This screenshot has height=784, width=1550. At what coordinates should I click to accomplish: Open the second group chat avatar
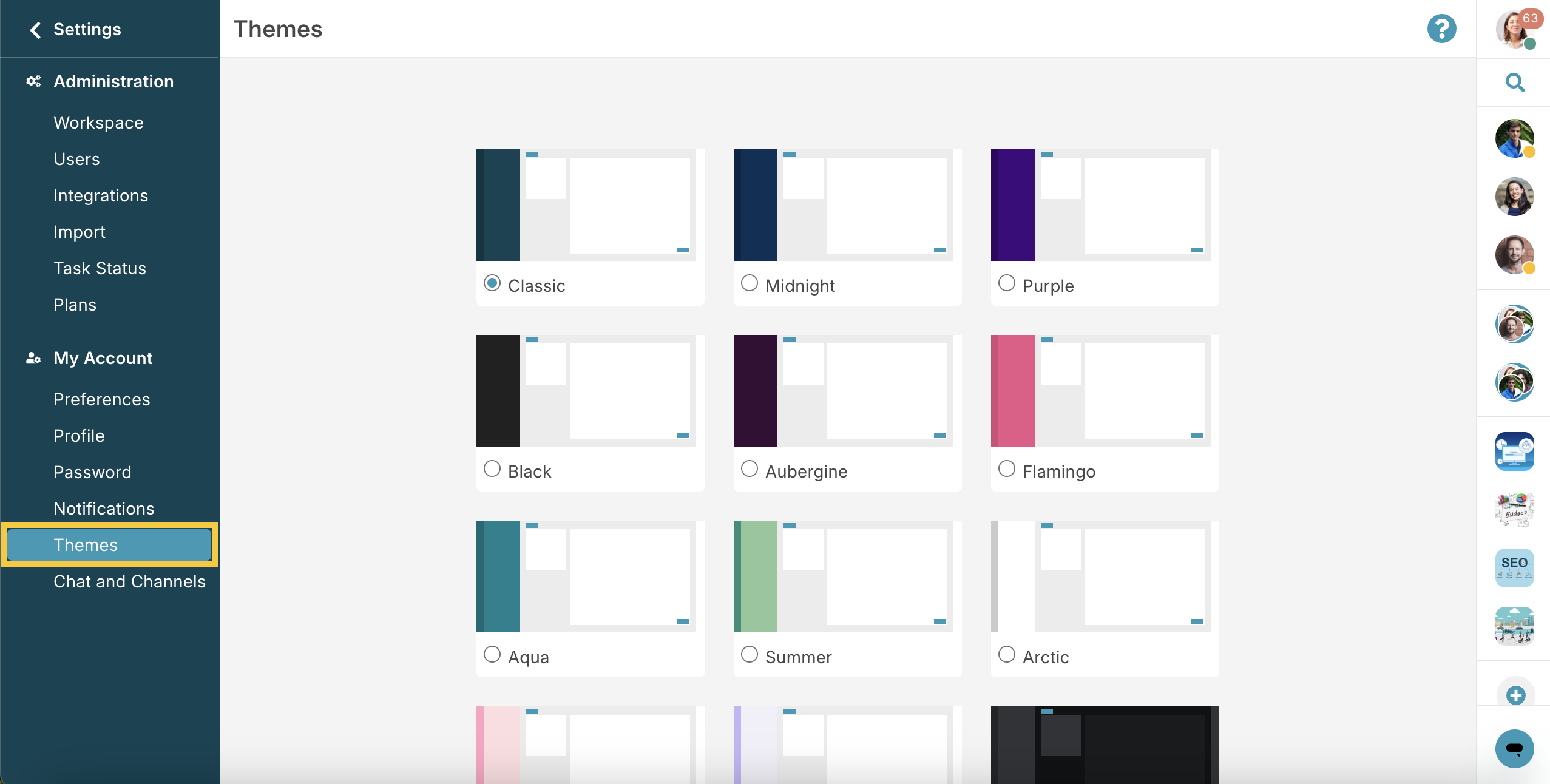(1515, 382)
